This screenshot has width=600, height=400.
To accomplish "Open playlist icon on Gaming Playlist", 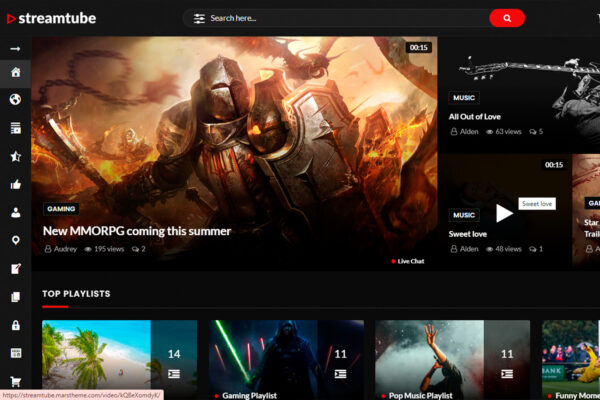I will tap(340, 374).
